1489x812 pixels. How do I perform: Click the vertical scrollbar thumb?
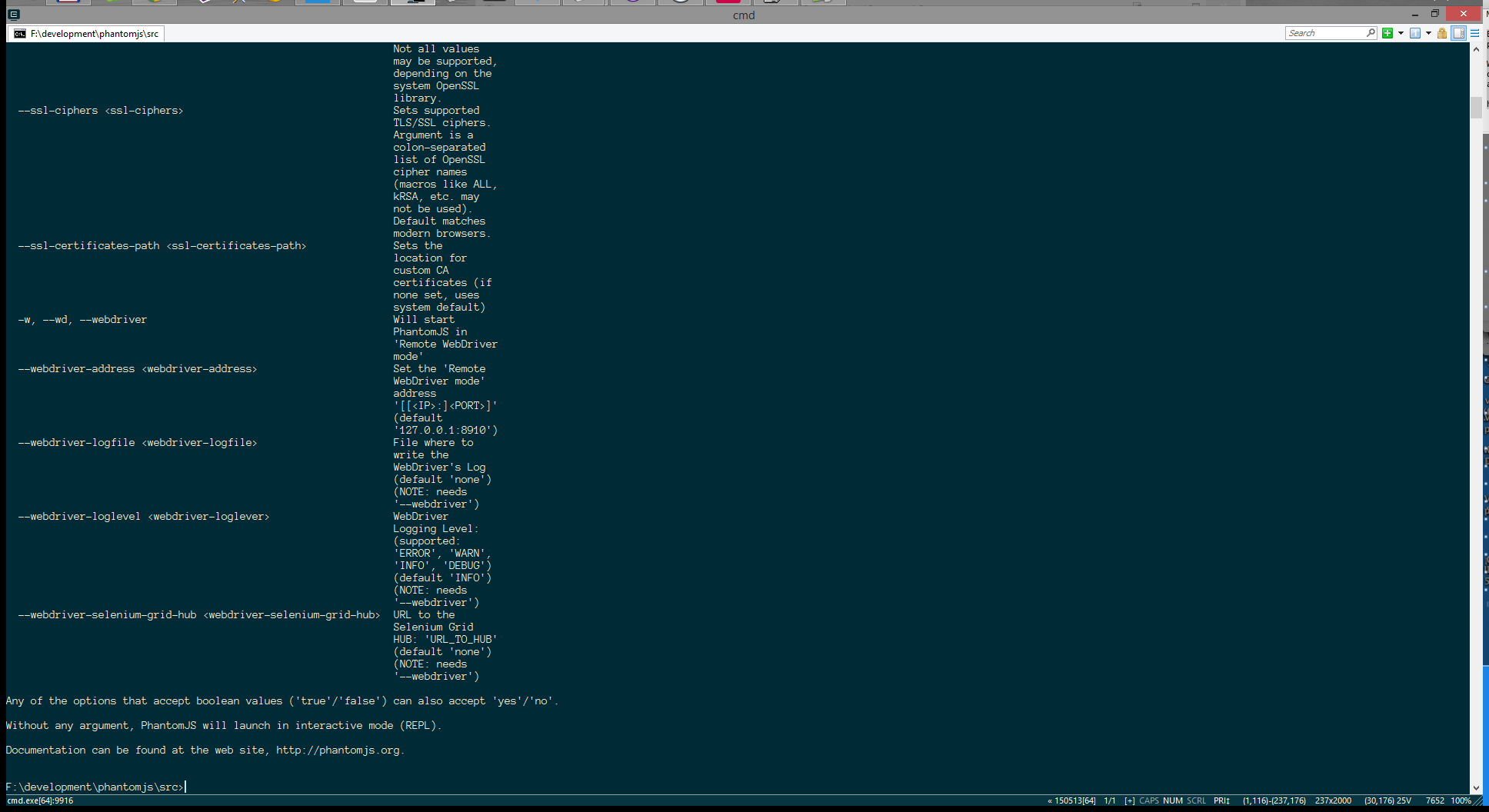(x=1476, y=108)
